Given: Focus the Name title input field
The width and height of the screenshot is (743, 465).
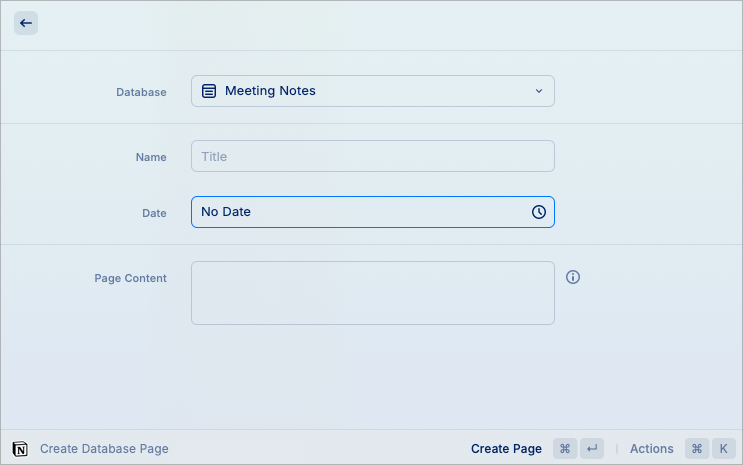Looking at the screenshot, I should click(x=372, y=156).
